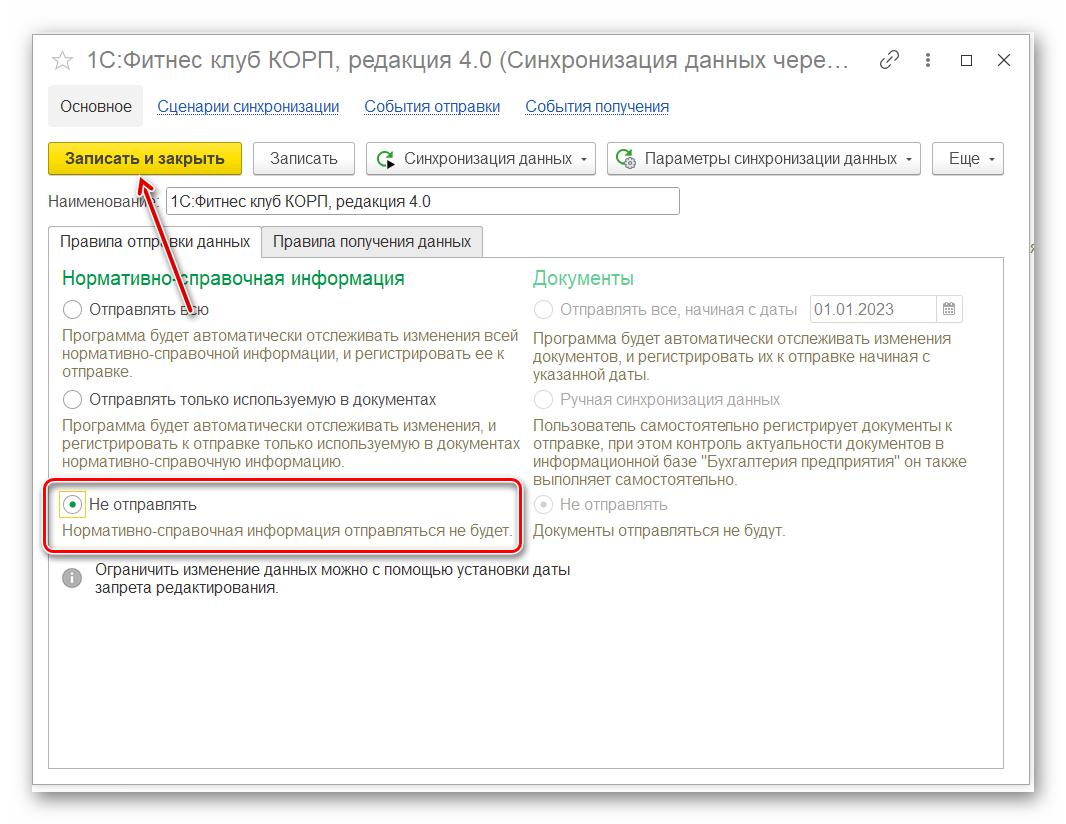1066x824 pixels.
Task: Add window to favorites with star icon
Action: click(62, 61)
